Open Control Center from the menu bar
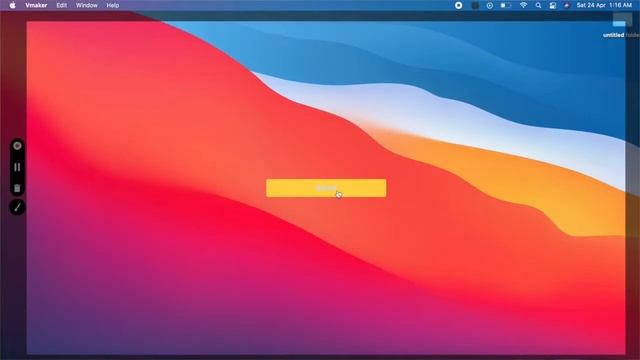Image resolution: width=640 pixels, height=360 pixels. coord(553,5)
